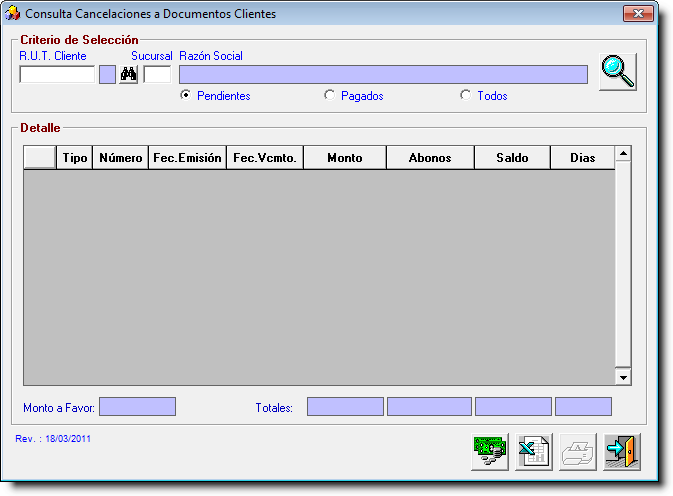Click the magnifying glass search button
The image size is (673, 496).
click(618, 72)
